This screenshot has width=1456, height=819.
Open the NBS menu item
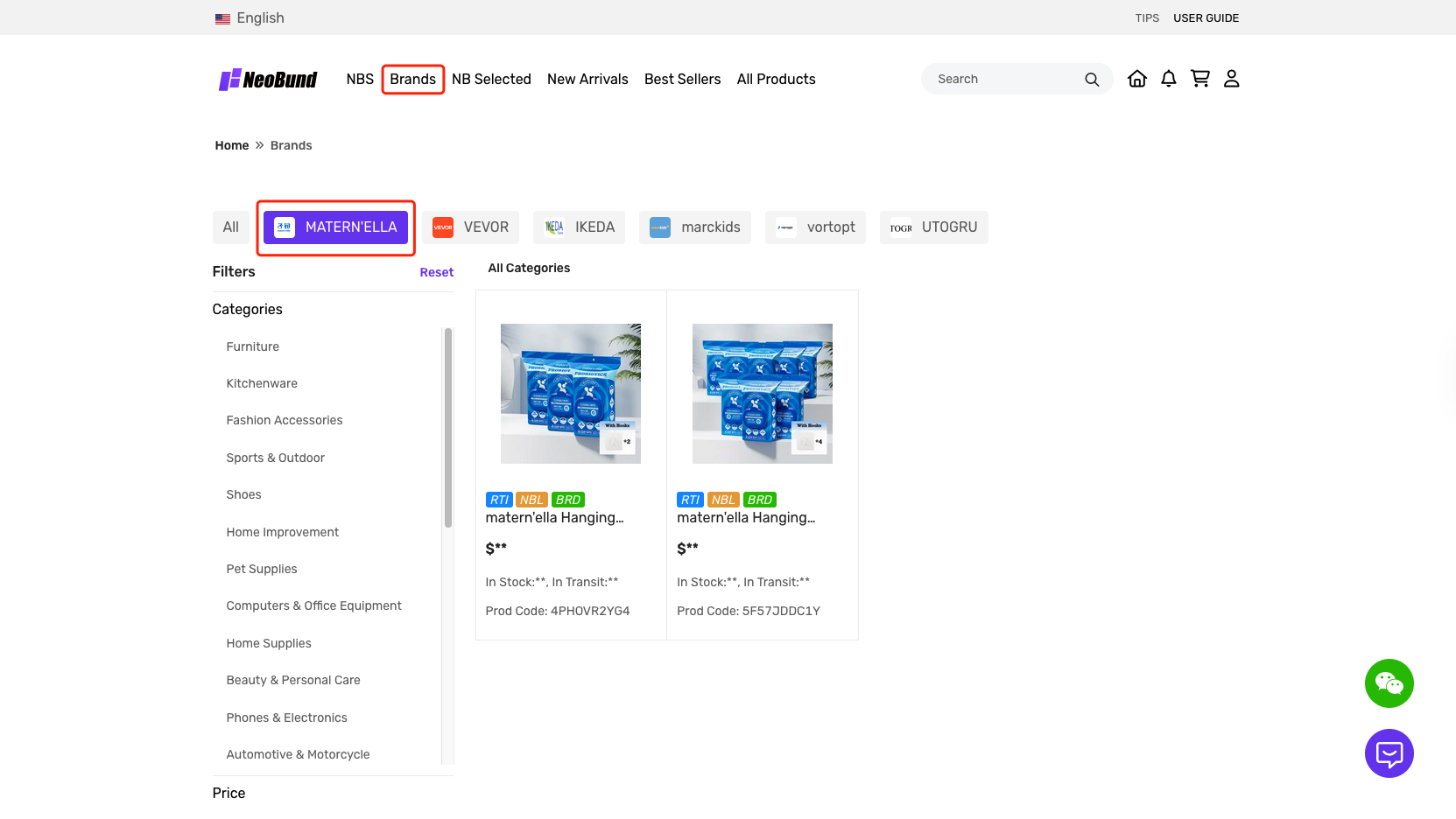click(x=360, y=80)
